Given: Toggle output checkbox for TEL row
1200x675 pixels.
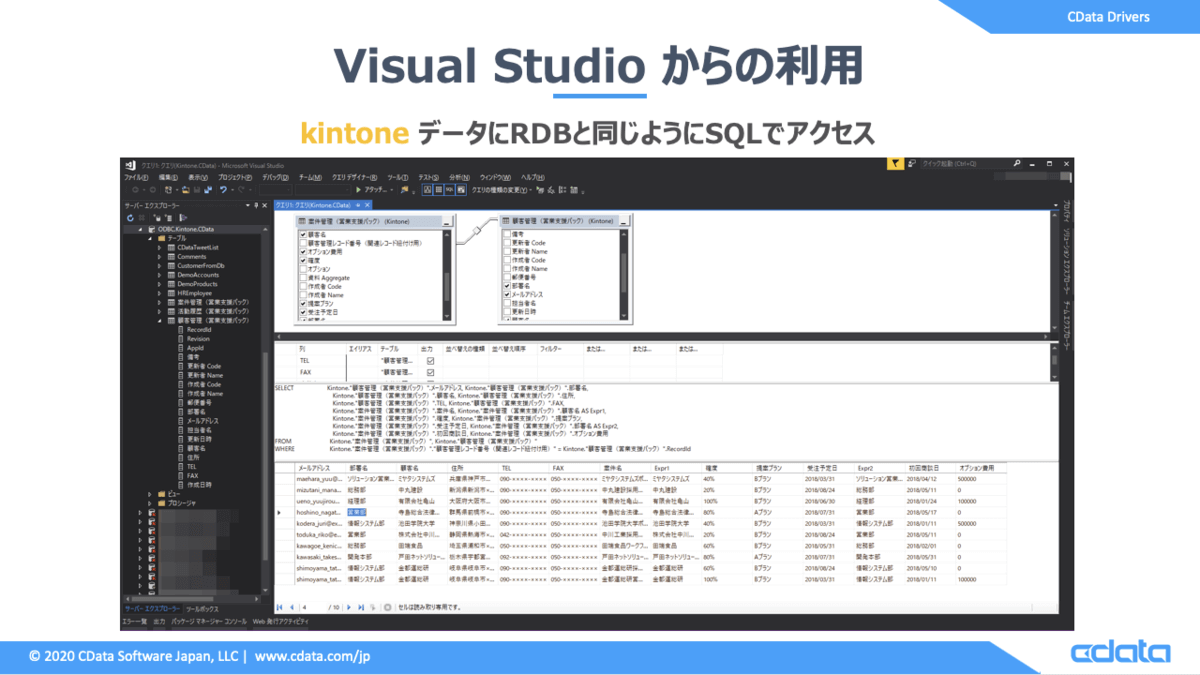Looking at the screenshot, I should pyautogui.click(x=431, y=360).
